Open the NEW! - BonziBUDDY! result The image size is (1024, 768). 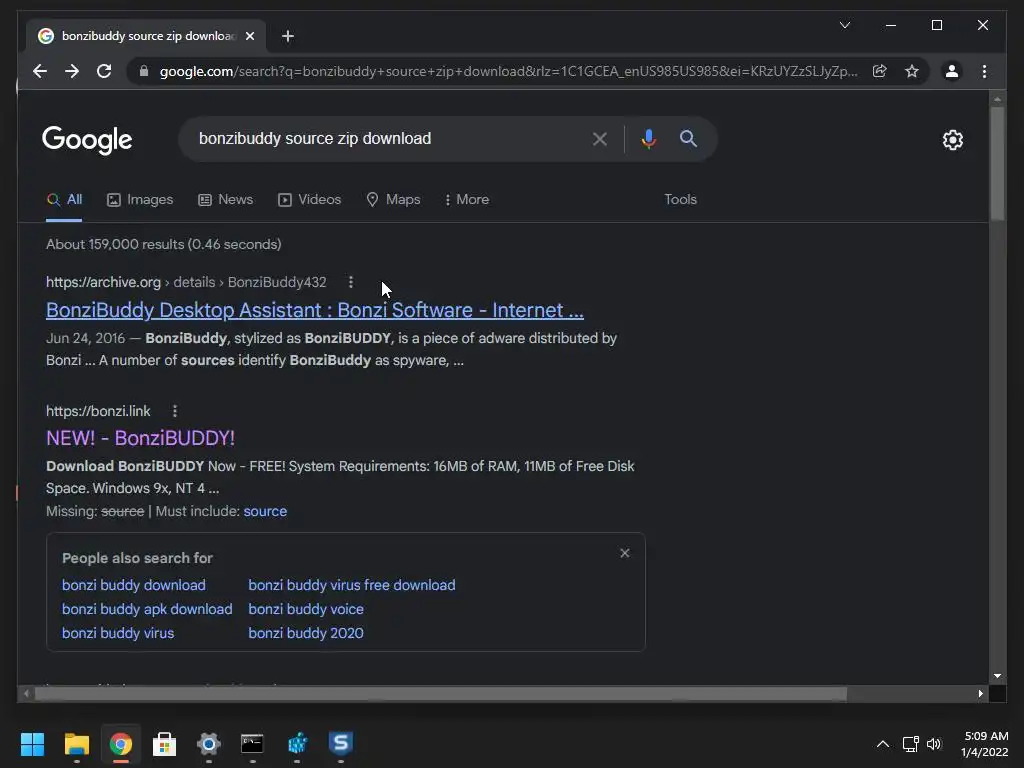[x=140, y=438]
